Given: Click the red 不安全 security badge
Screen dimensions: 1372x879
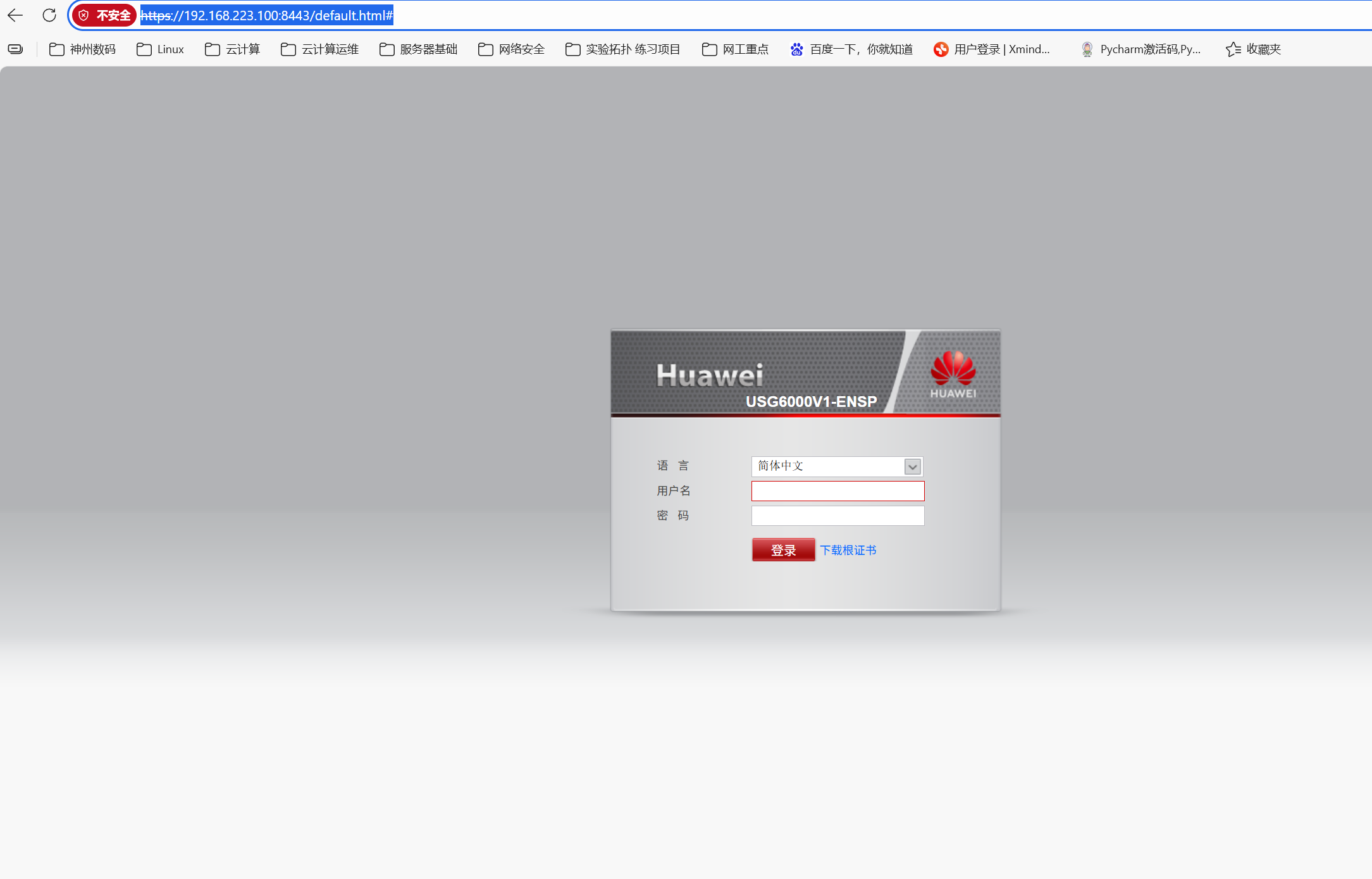Looking at the screenshot, I should tap(104, 15).
